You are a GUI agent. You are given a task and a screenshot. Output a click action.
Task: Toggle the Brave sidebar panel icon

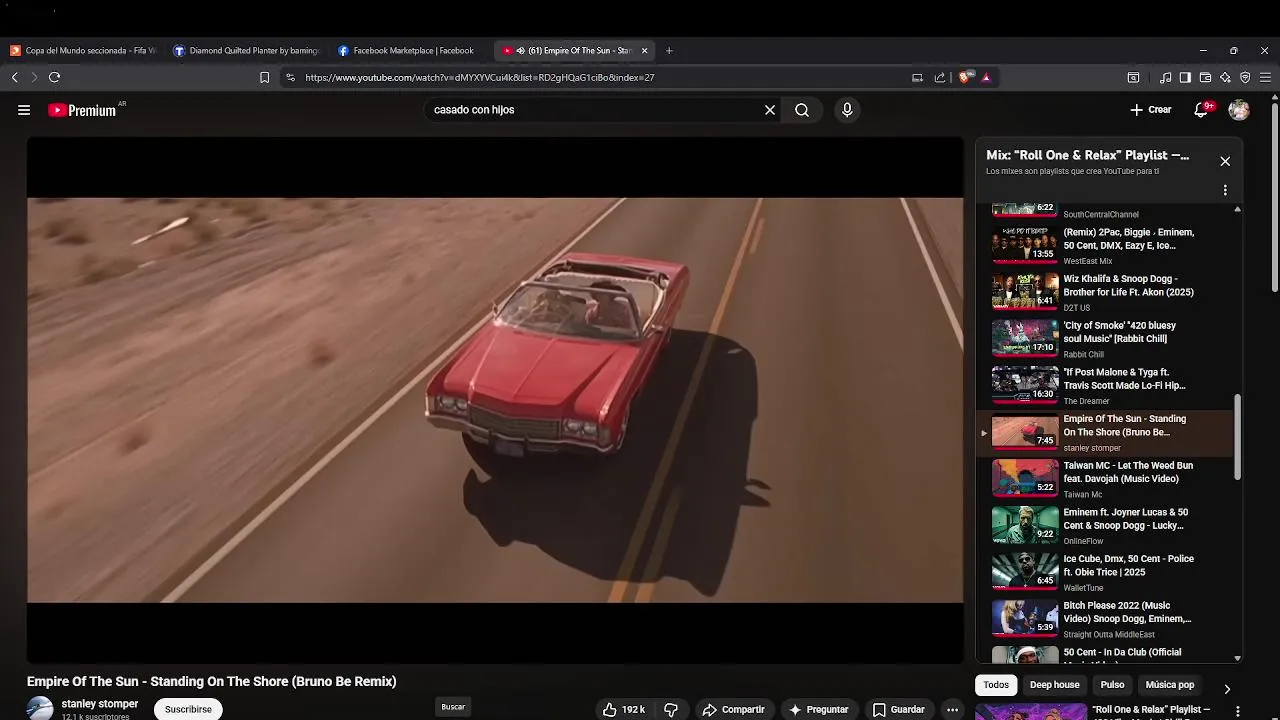click(1185, 77)
